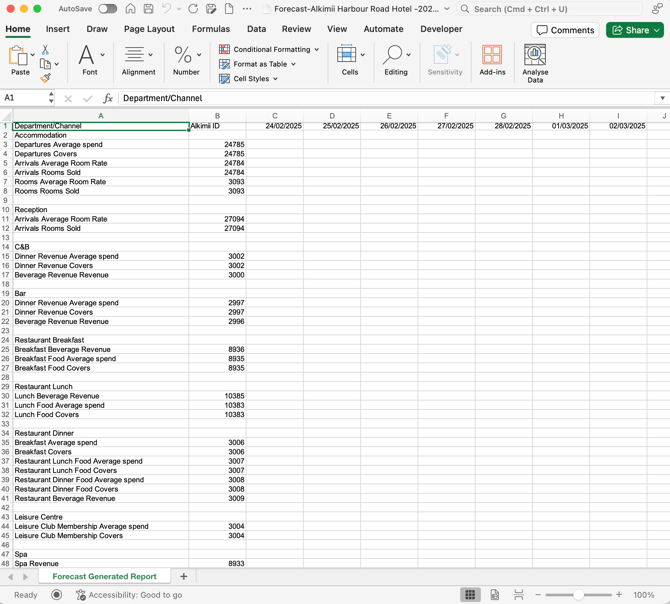Click the Home icon in title bar
The image size is (670, 604).
130,9
